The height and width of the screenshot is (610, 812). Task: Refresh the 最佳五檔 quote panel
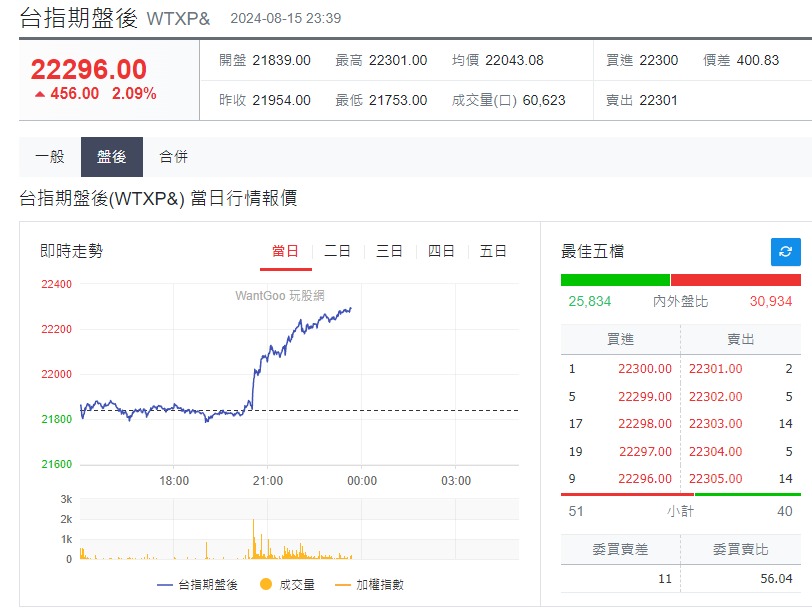tap(788, 252)
